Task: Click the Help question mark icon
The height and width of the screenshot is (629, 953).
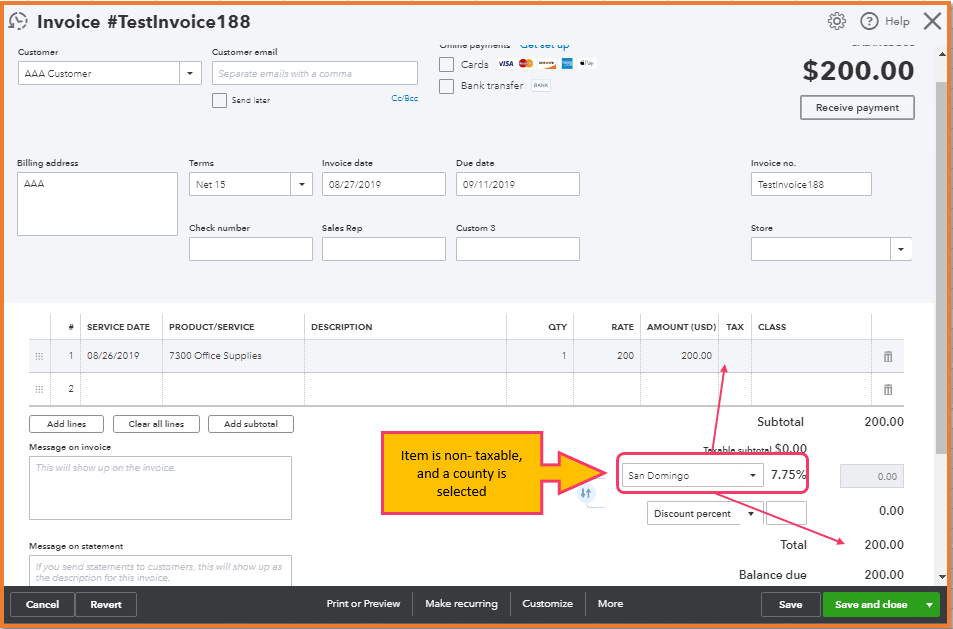Action: [x=869, y=21]
